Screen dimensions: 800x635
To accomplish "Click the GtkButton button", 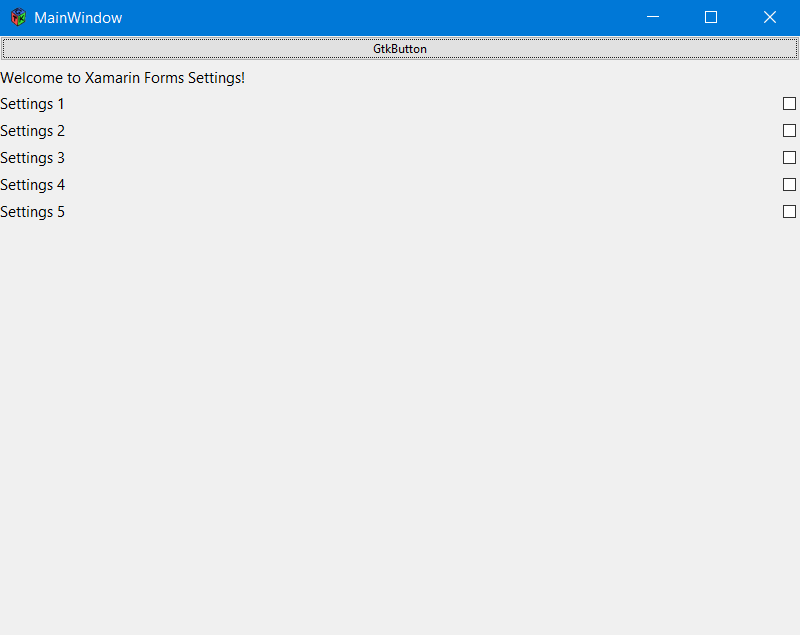I will [x=399, y=48].
